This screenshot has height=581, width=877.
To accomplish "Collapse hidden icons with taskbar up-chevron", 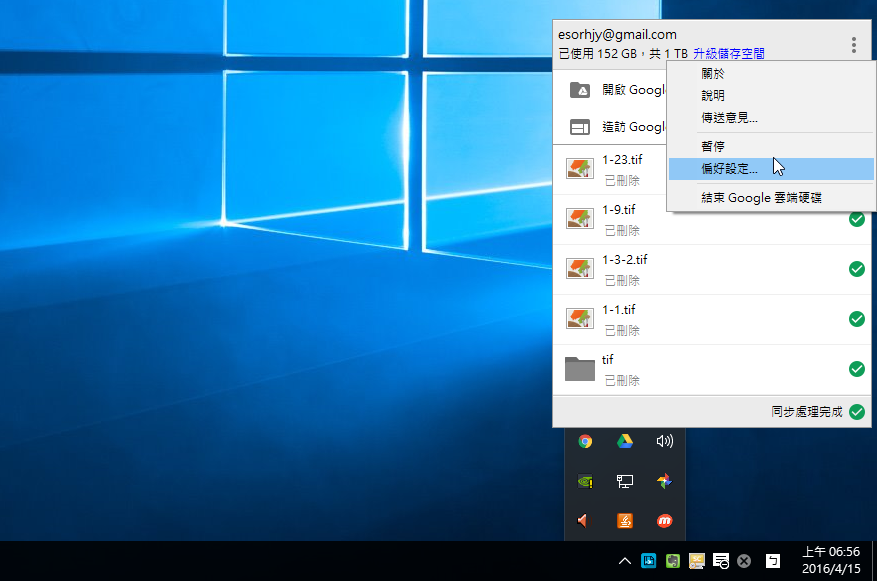I will pyautogui.click(x=625, y=561).
